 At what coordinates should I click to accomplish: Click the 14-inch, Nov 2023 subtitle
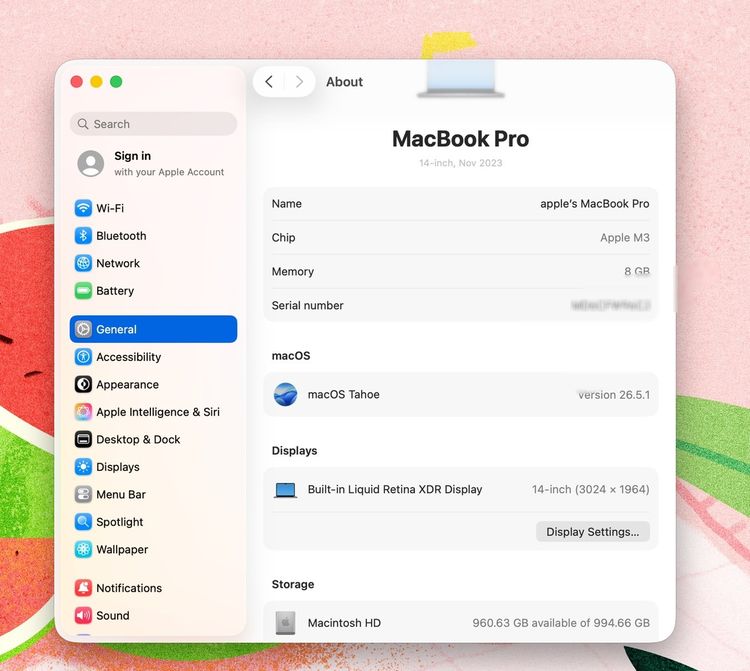pyautogui.click(x=461, y=163)
